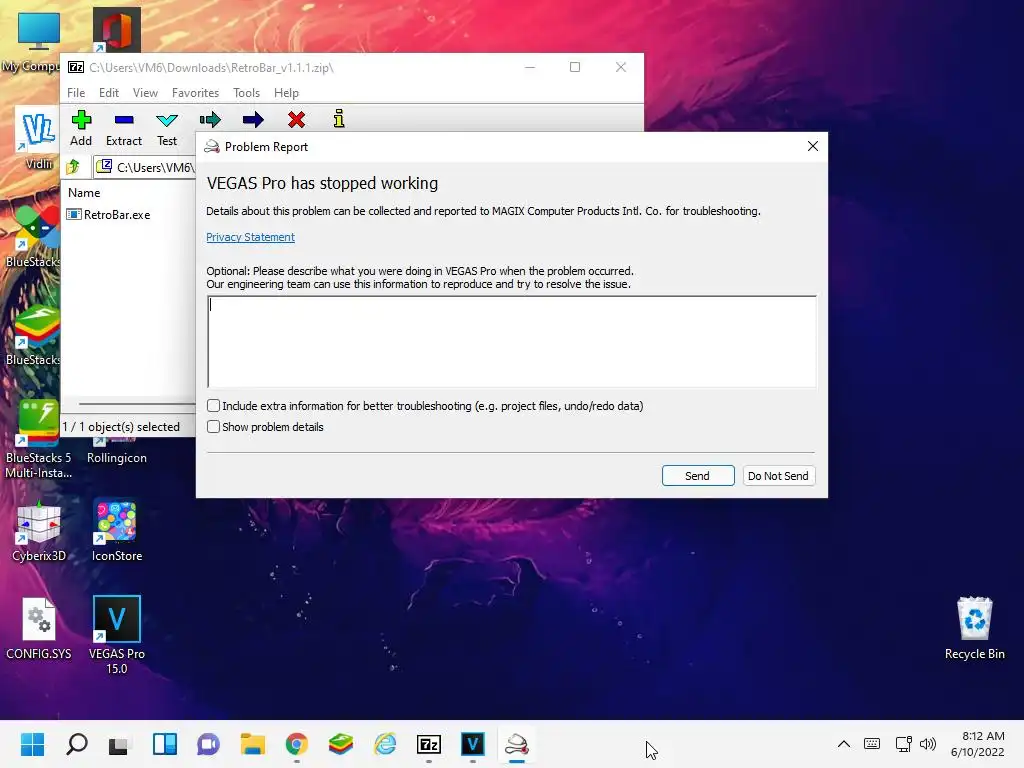Open the View menu in 7-Zip
This screenshot has width=1024, height=768.
[145, 93]
